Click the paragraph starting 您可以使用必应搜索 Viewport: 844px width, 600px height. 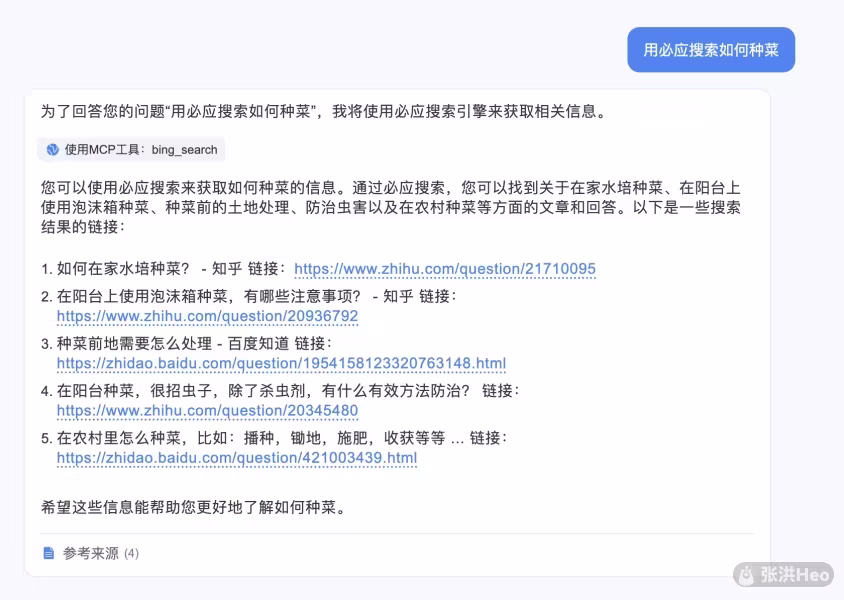point(391,207)
